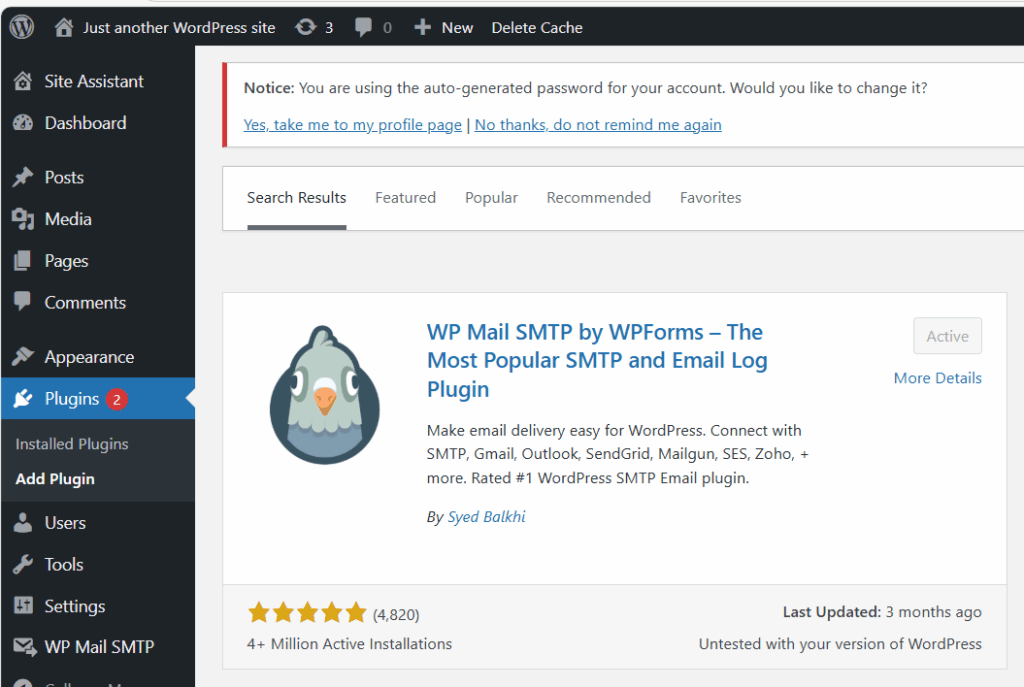Click the WP Mail SMTP envelope icon
The height and width of the screenshot is (687, 1024).
point(25,647)
